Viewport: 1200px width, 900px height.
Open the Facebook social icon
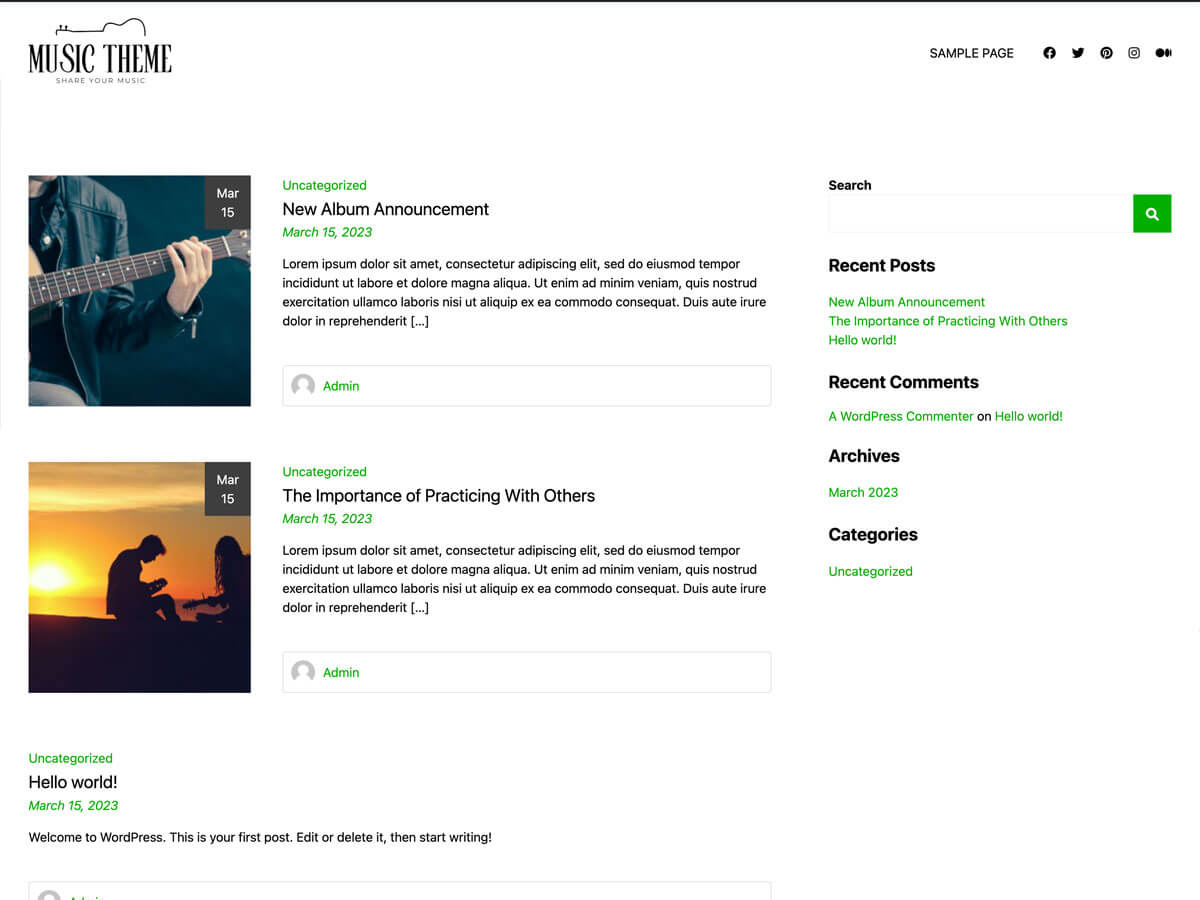[x=1049, y=52]
